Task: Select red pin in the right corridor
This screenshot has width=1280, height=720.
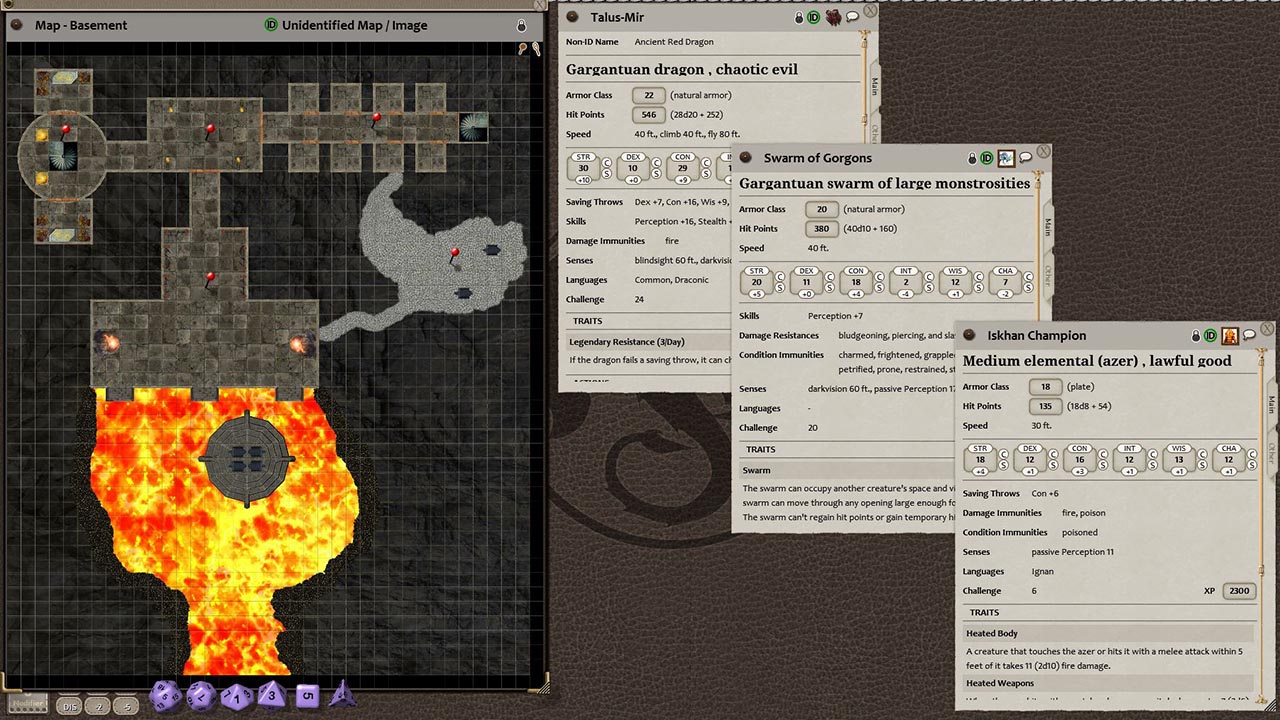Action: [376, 120]
